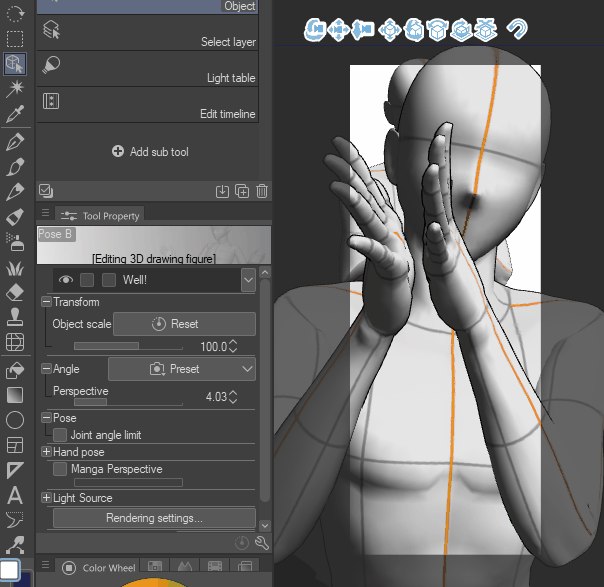
Task: Click the camera rotate icon above figure
Action: (315, 30)
